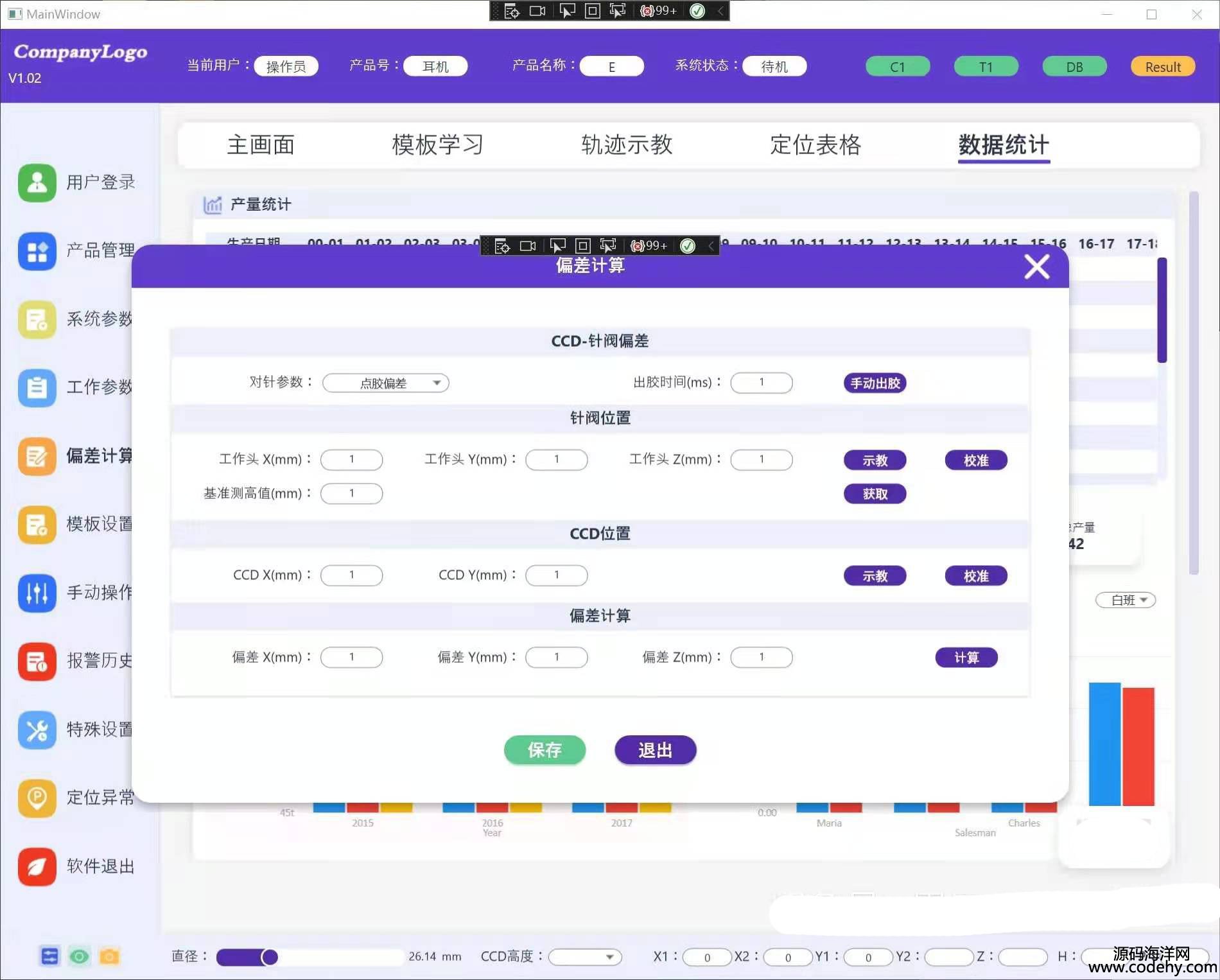Click the 软件退出 software exit icon
This screenshot has width=1220, height=980.
point(37,866)
